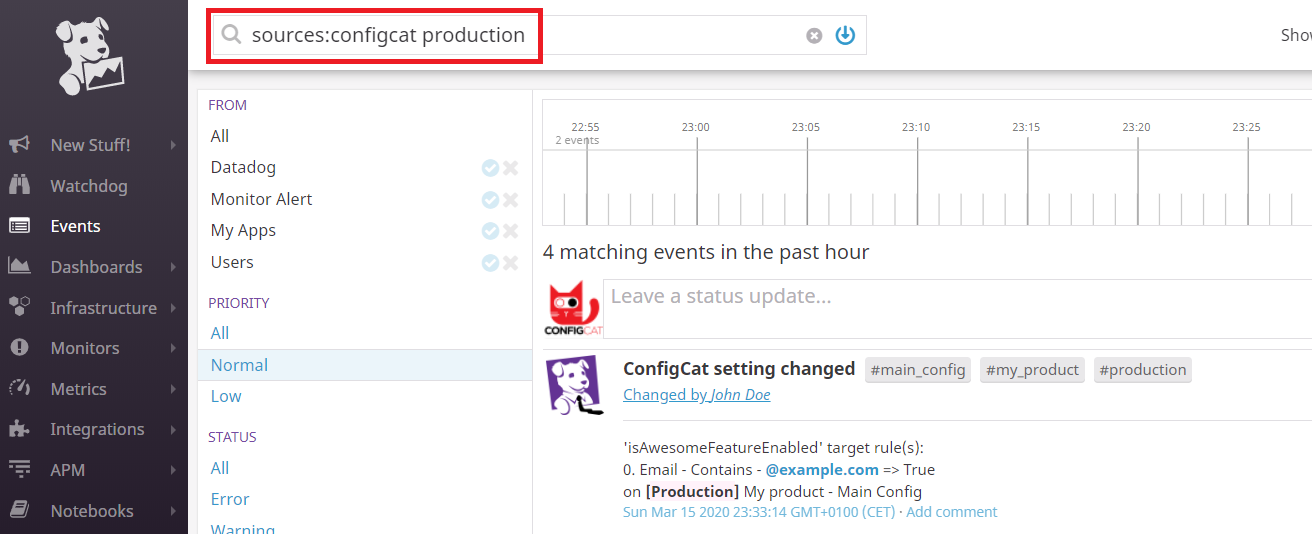Click the Integrations puzzle icon

(x=19, y=429)
